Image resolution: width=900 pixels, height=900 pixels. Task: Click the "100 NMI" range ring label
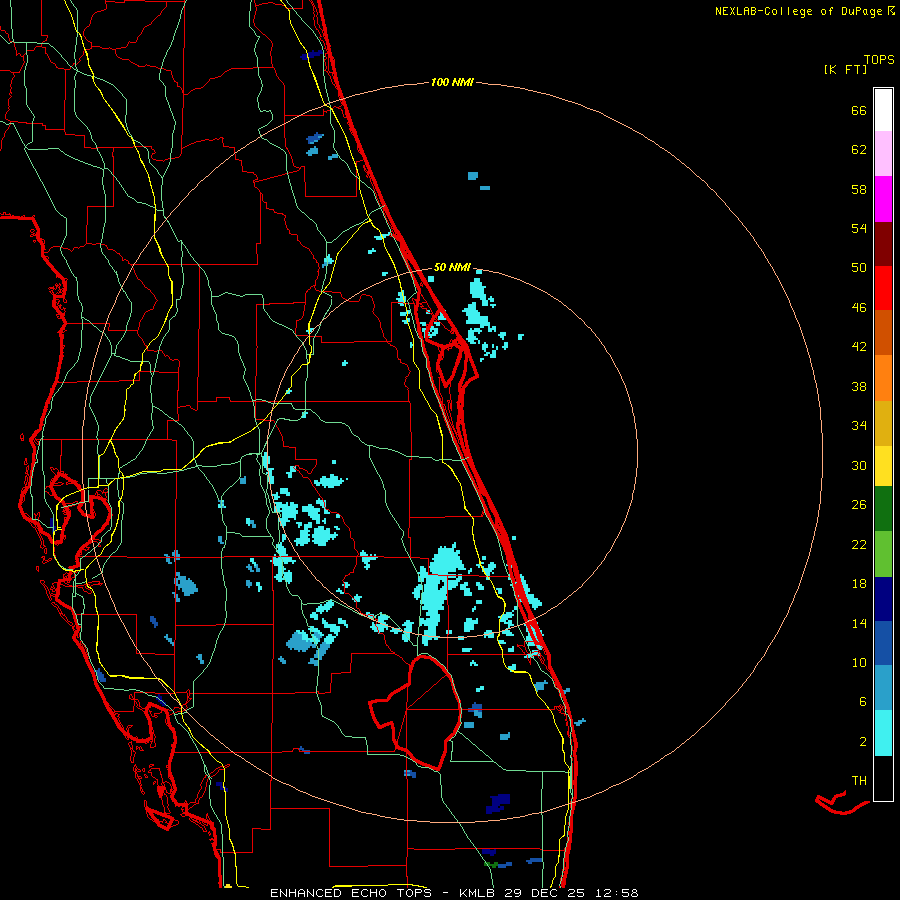[x=452, y=82]
